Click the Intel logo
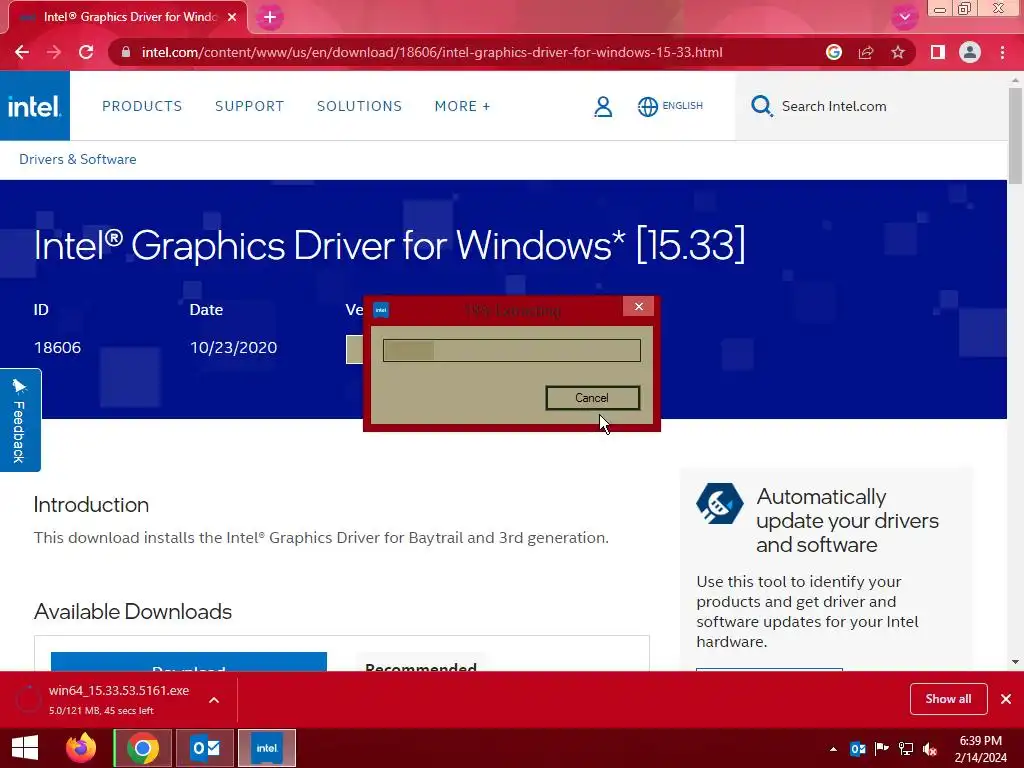 tap(35, 106)
